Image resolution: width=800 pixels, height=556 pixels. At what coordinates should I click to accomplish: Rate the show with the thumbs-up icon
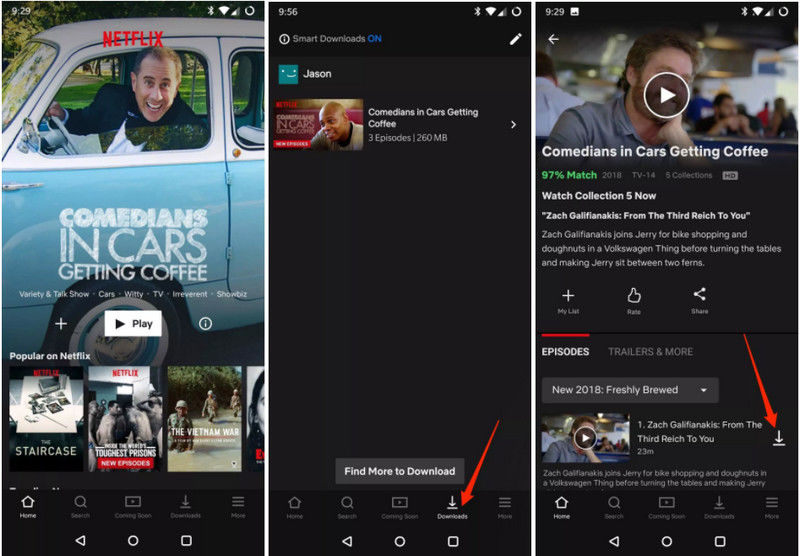[x=633, y=299]
